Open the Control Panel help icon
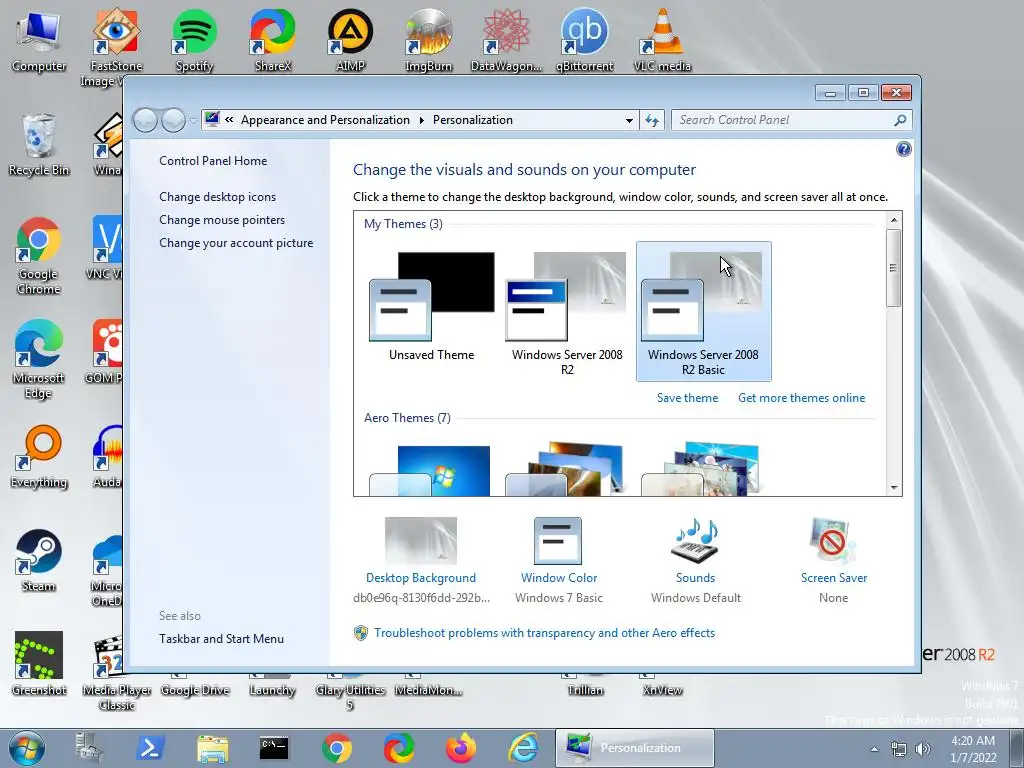The image size is (1024, 768). coord(903,149)
